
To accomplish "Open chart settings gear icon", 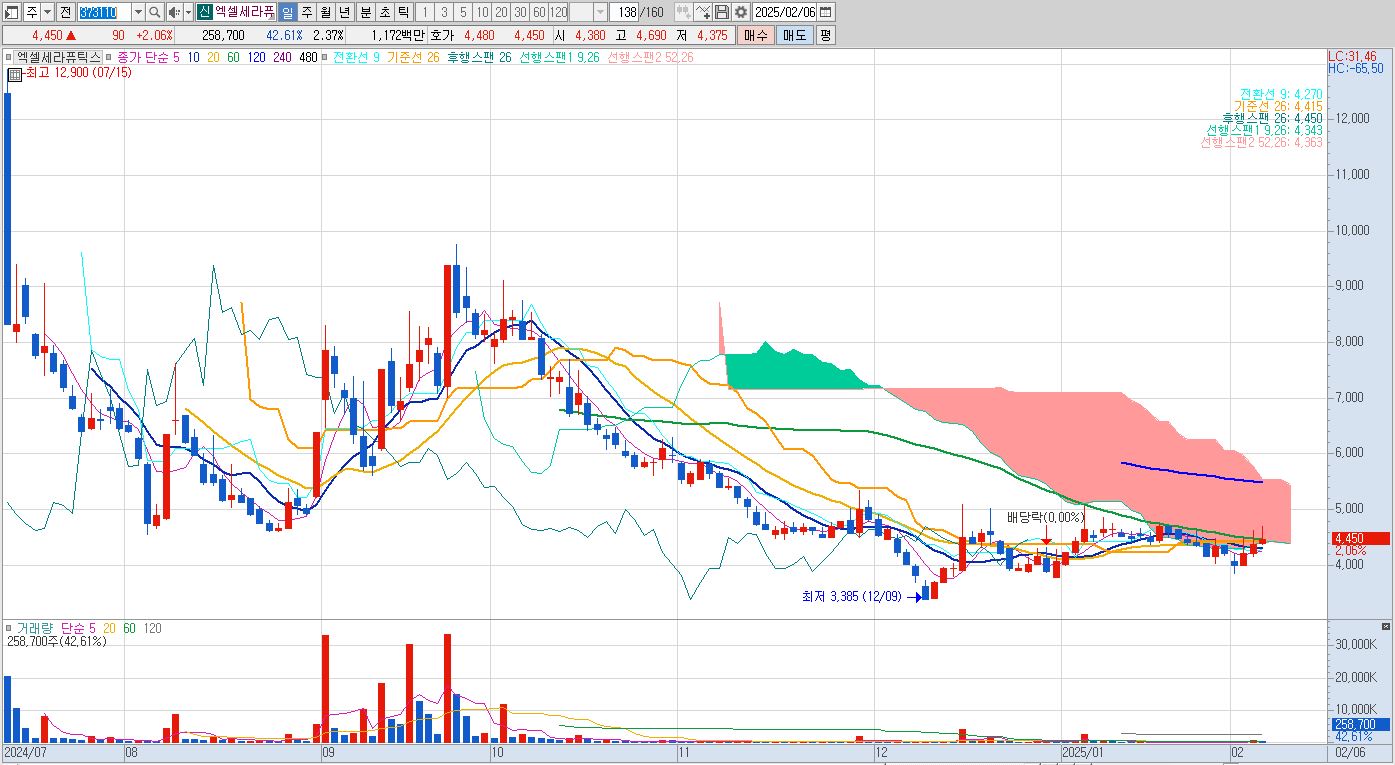I will [740, 12].
